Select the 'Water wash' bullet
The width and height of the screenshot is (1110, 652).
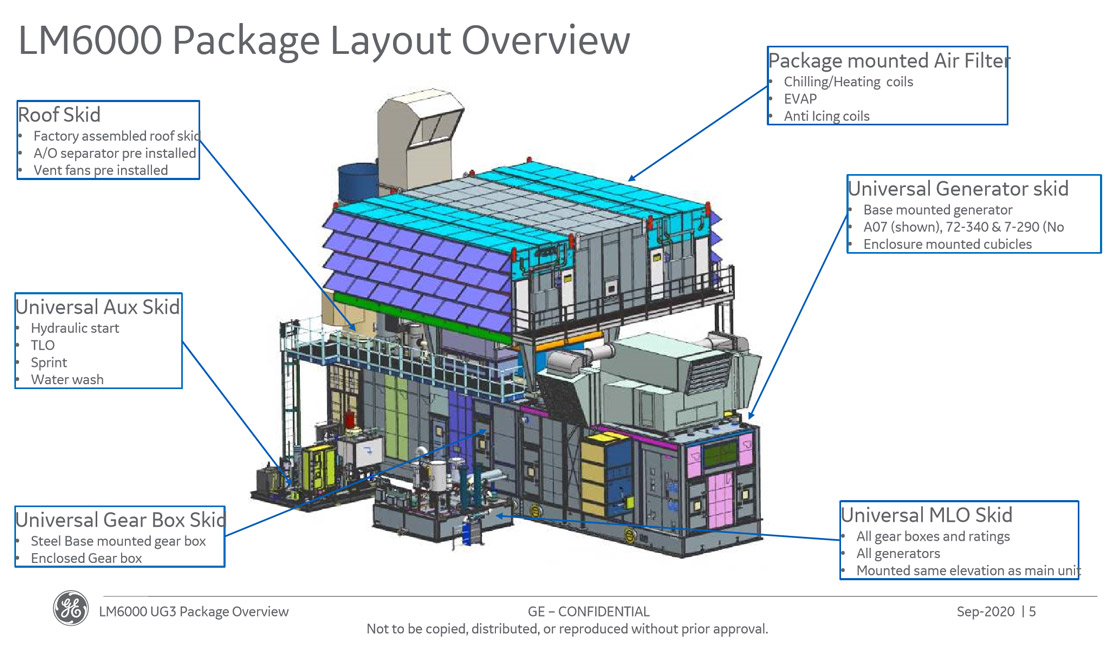coord(67,379)
